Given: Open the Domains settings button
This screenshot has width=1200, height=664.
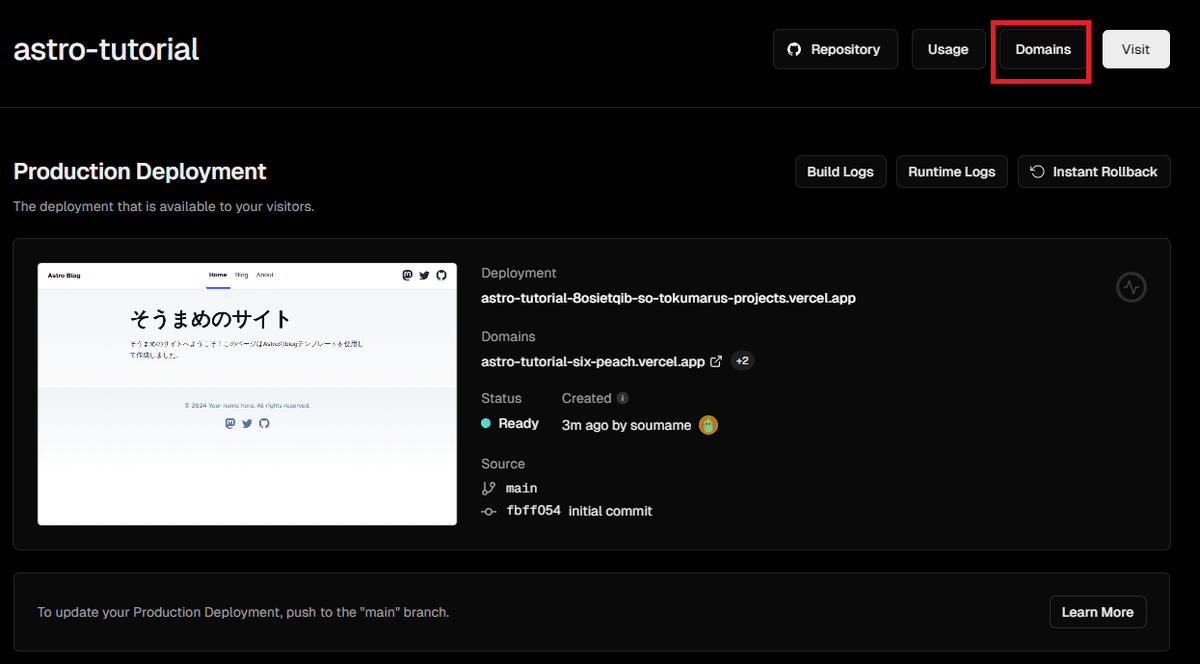Looking at the screenshot, I should pyautogui.click(x=1043, y=49).
